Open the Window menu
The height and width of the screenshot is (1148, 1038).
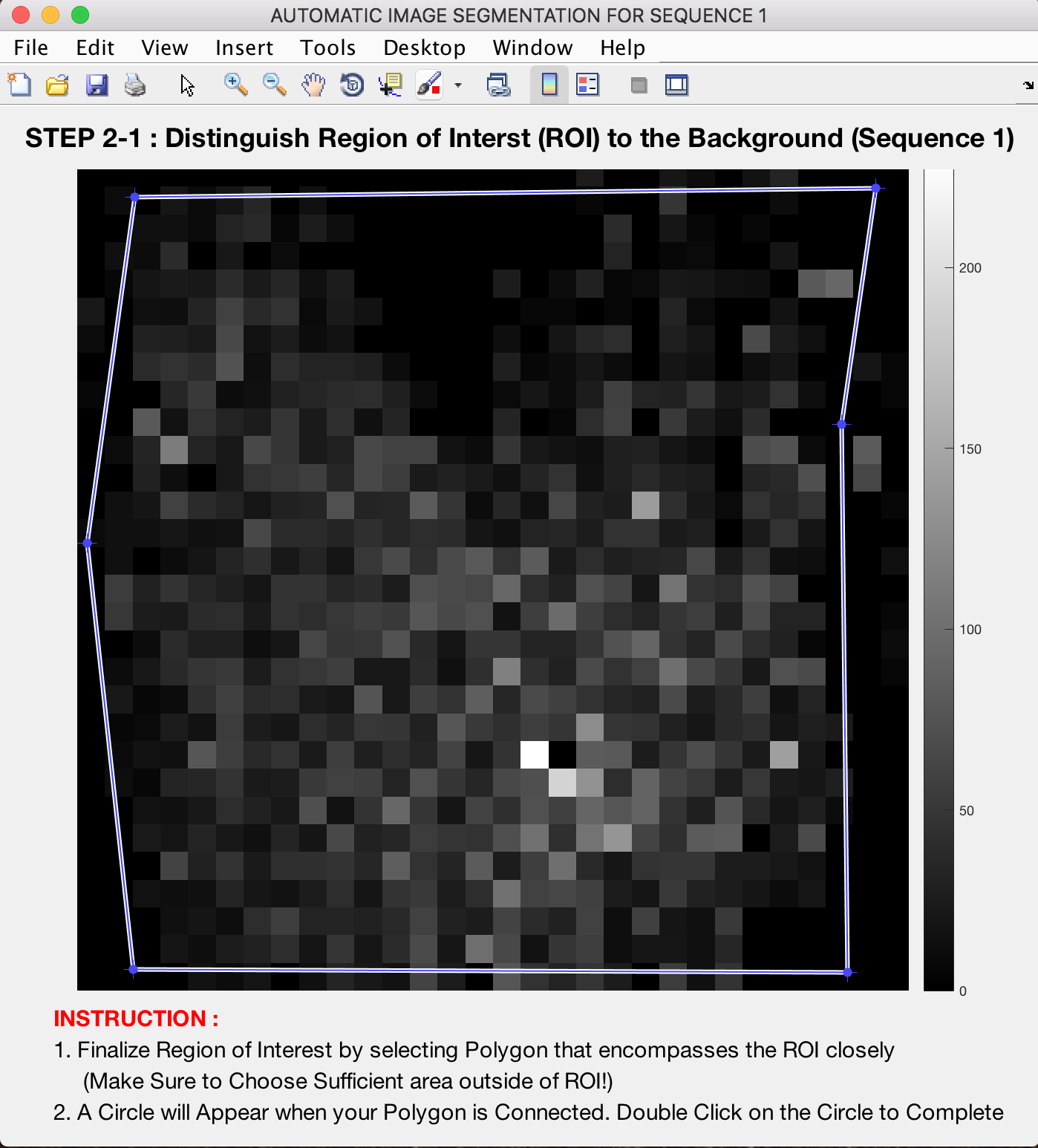pyautogui.click(x=533, y=48)
